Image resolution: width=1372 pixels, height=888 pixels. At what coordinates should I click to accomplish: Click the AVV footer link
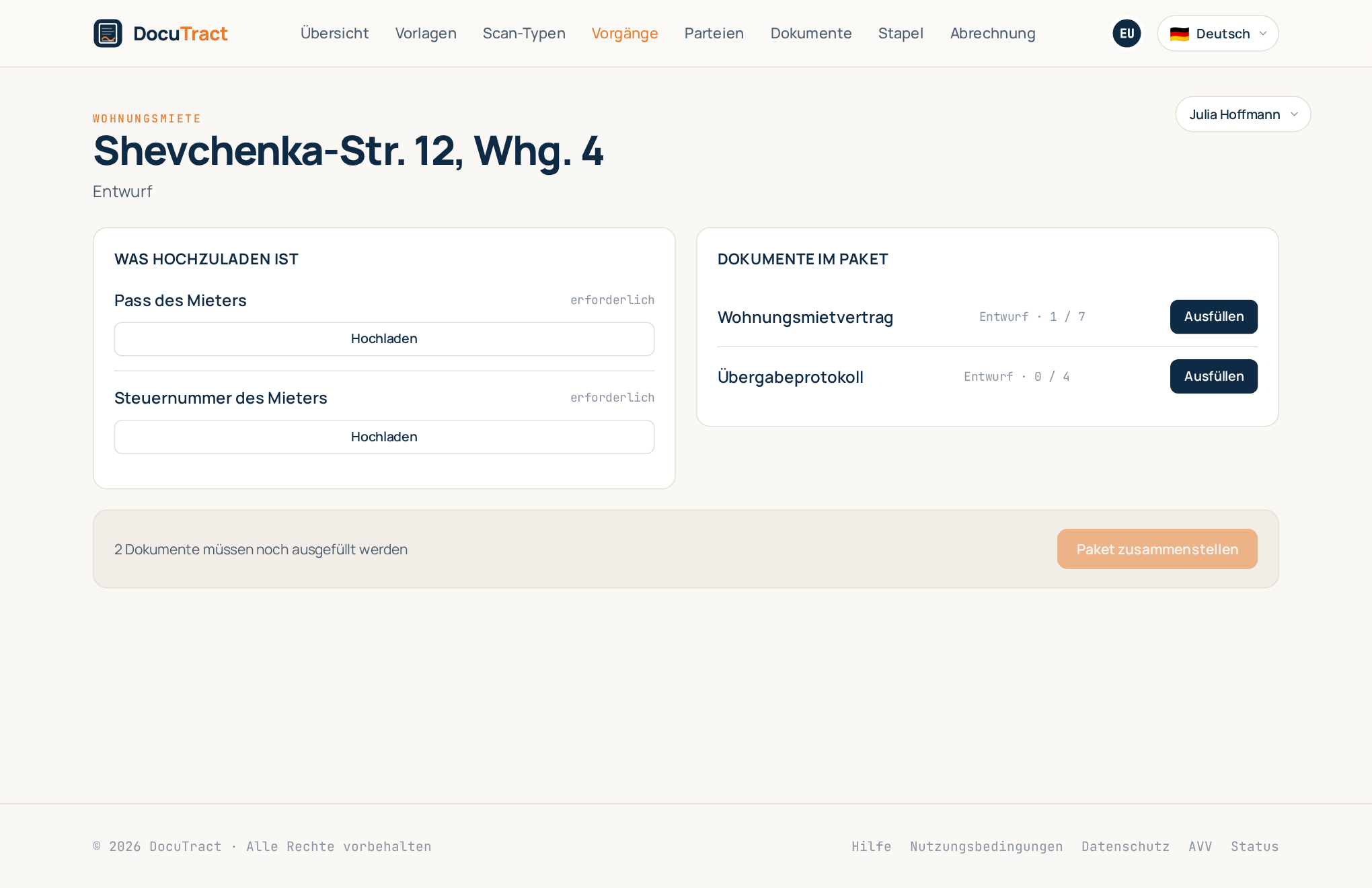coord(1200,846)
